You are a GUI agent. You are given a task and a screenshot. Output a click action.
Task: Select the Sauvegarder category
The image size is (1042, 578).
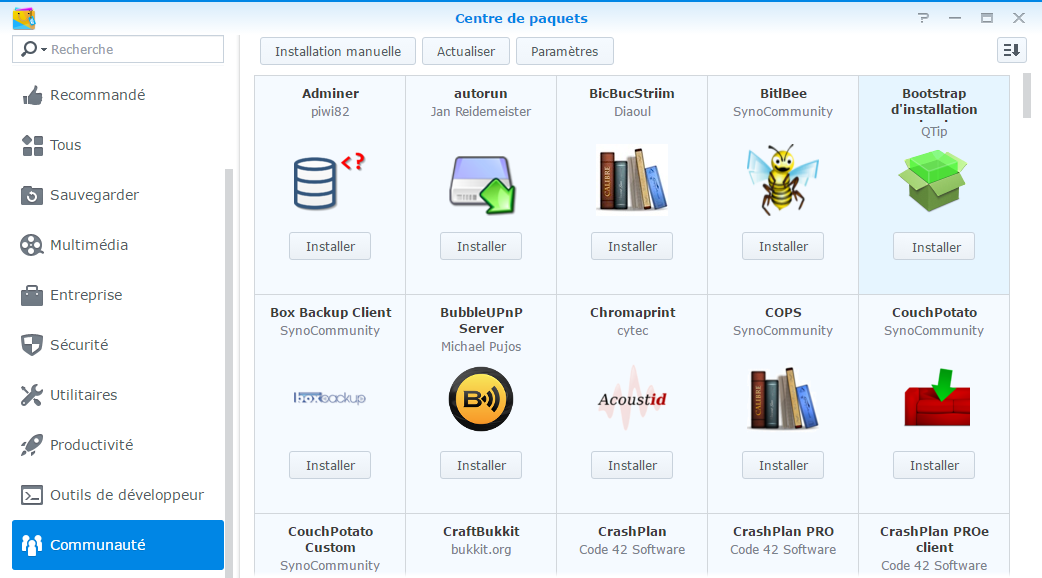[x=118, y=195]
